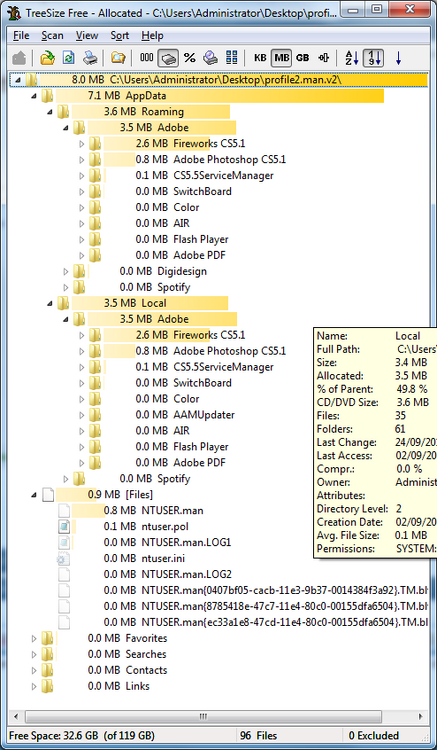Open the Sort menu
This screenshot has width=437, height=750.
tap(120, 35)
